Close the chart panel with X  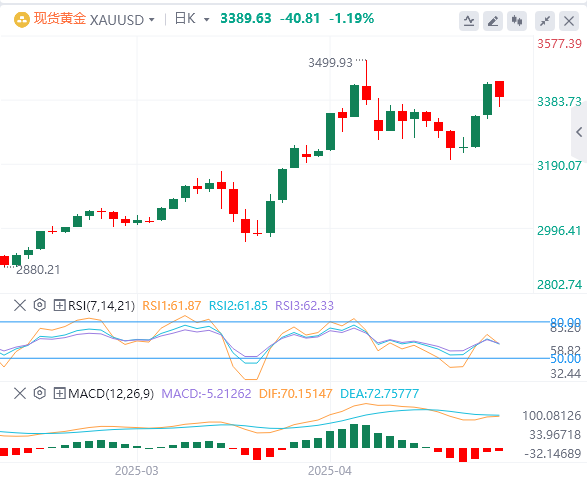(x=569, y=21)
